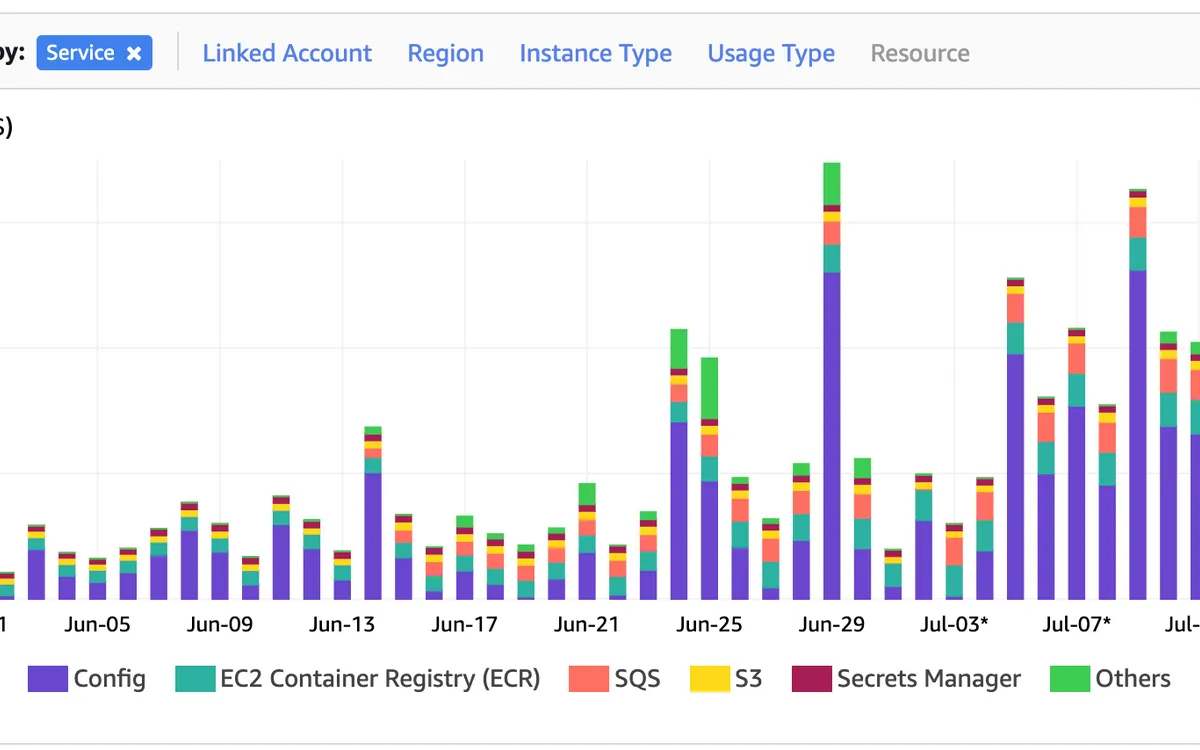
Task: Switch grouping to Instance Type
Action: pyautogui.click(x=596, y=53)
